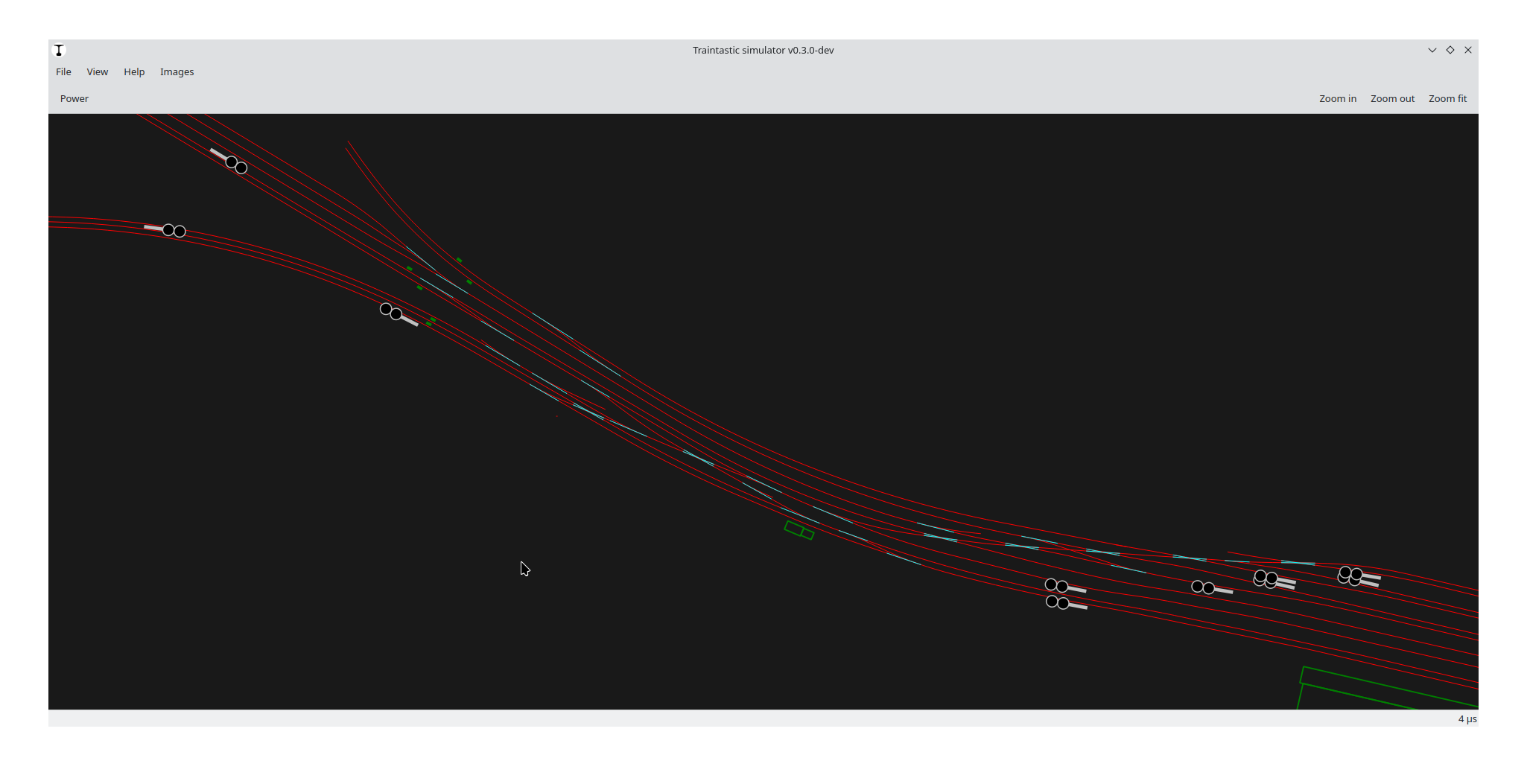Screen dimensions: 1527x784
Task: Maximize the window with the diamond button
Action: click(x=1450, y=50)
